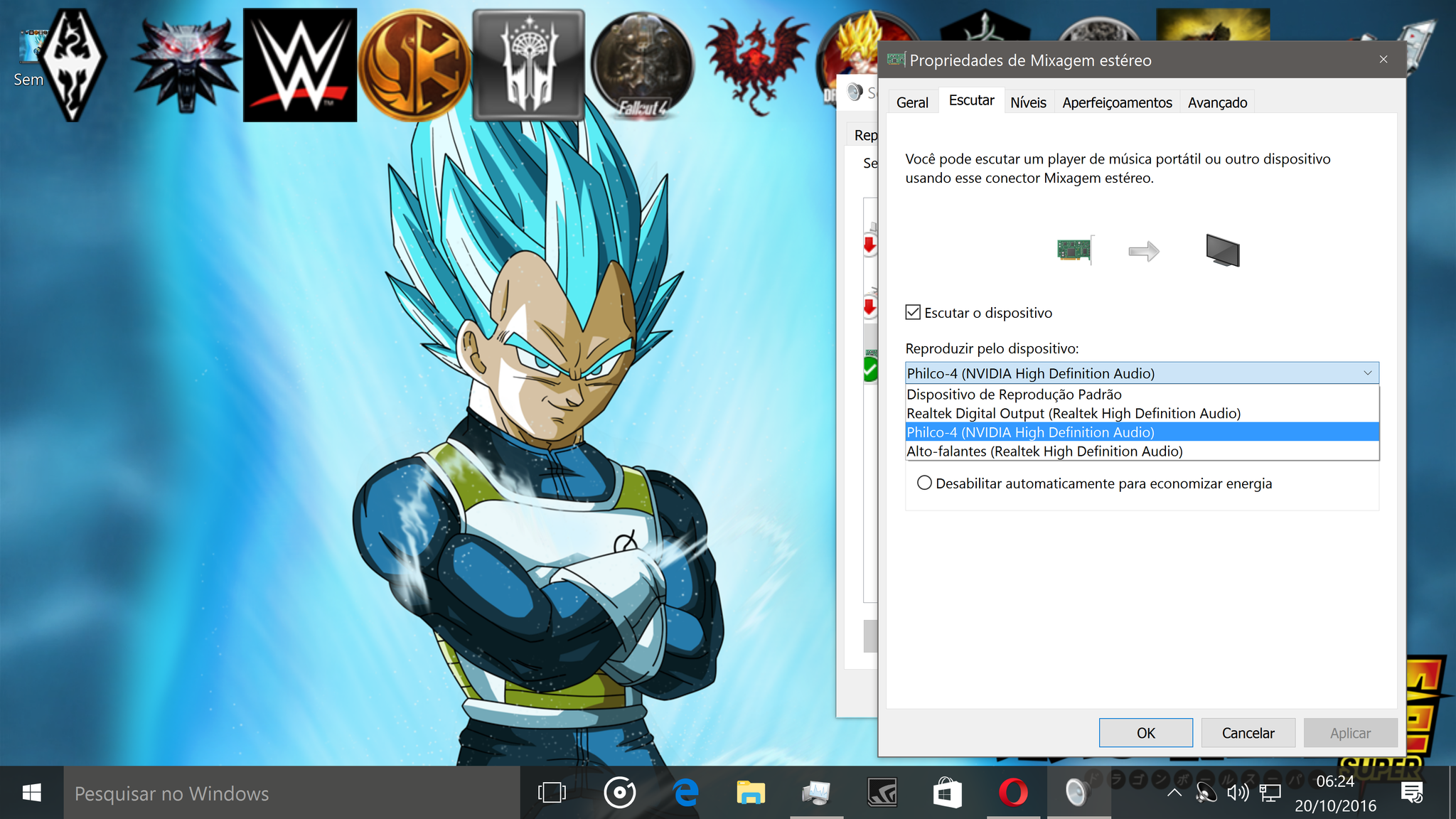Uncheck Escutar o dispositivo

pos(913,312)
